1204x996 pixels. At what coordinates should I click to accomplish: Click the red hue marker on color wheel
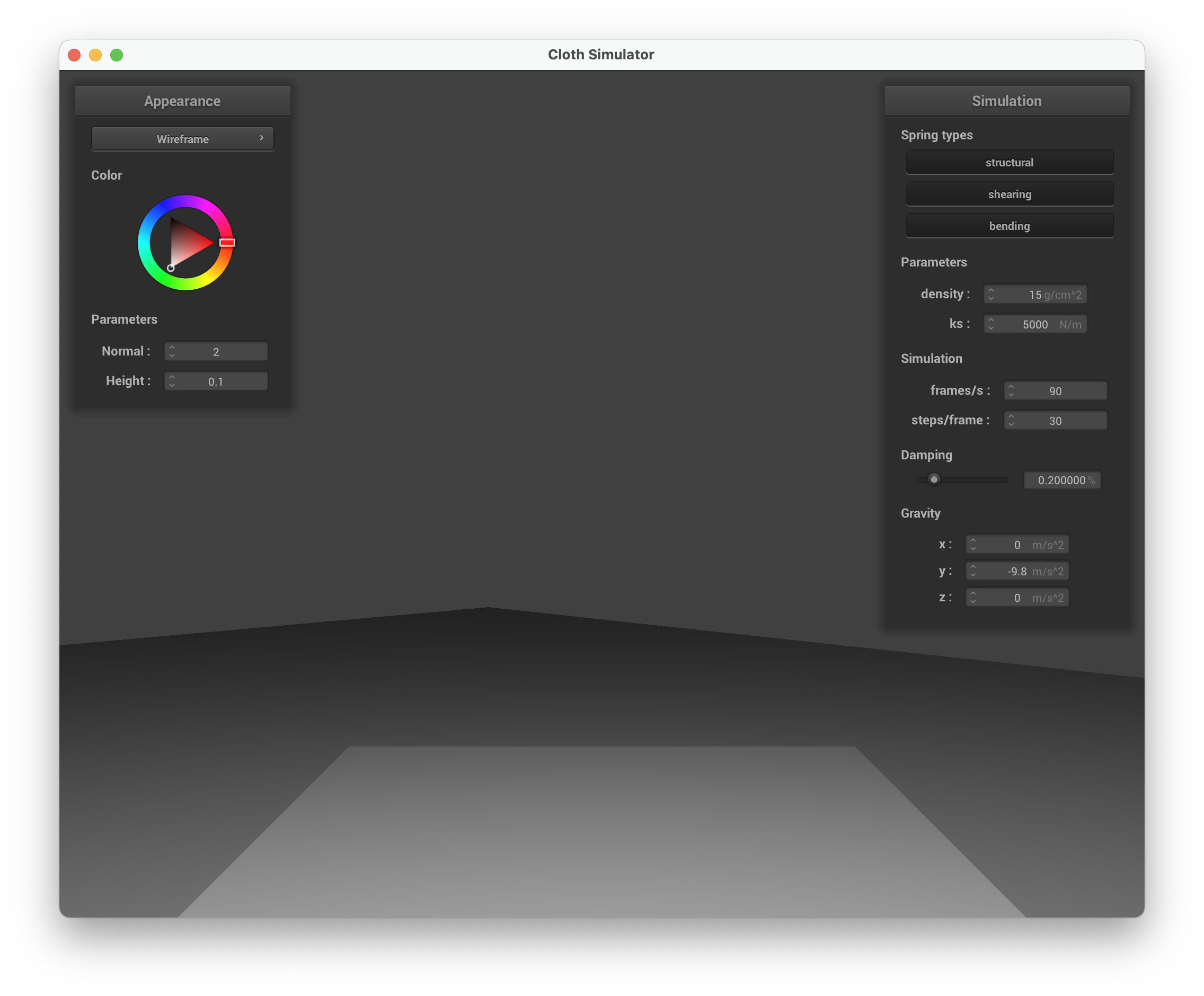tap(227, 243)
